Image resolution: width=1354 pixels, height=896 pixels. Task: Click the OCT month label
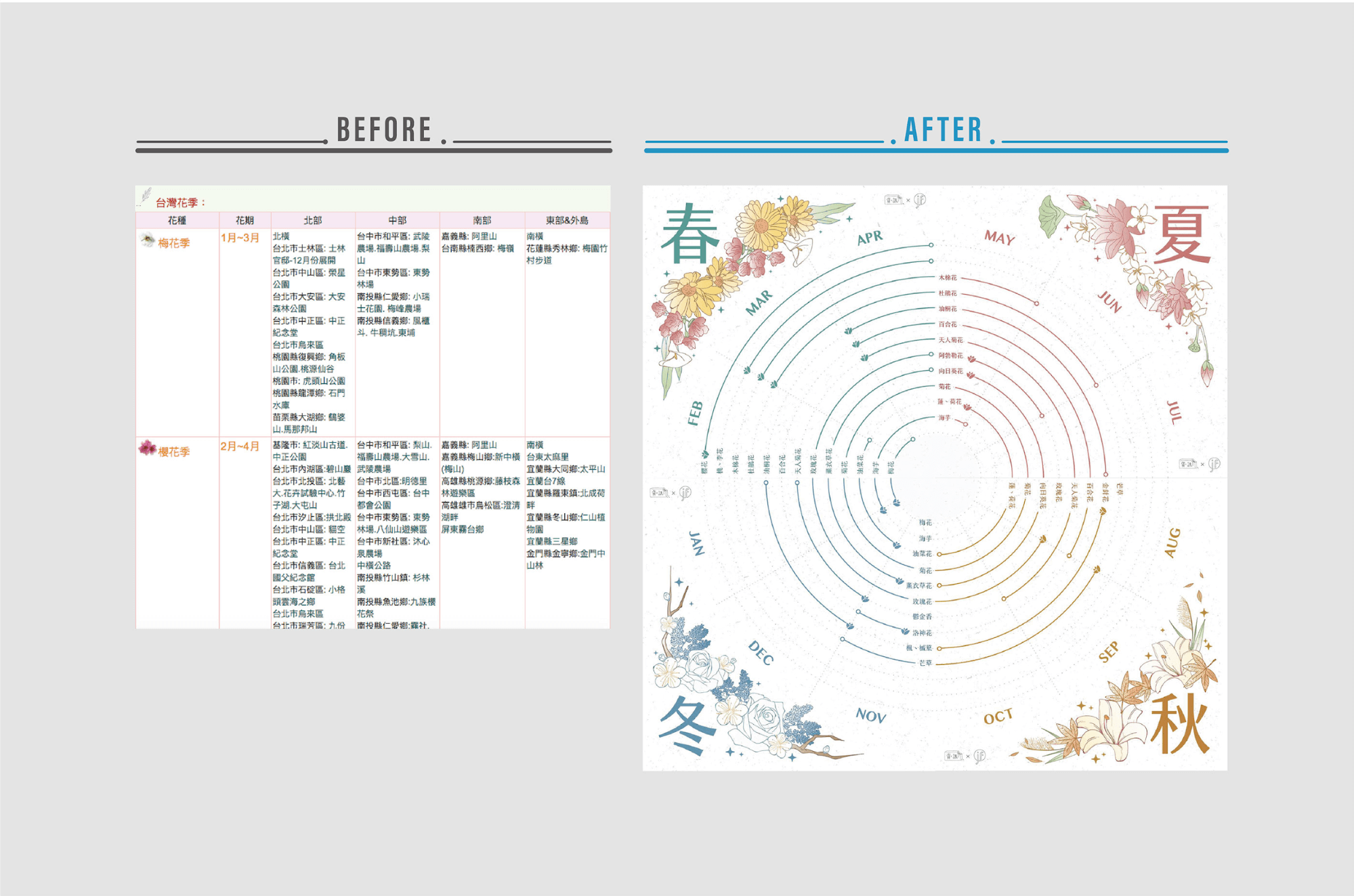pos(998,717)
